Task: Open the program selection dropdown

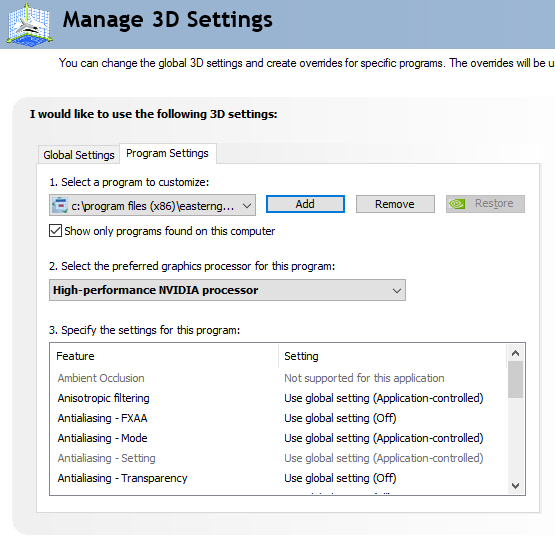Action: pos(152,205)
